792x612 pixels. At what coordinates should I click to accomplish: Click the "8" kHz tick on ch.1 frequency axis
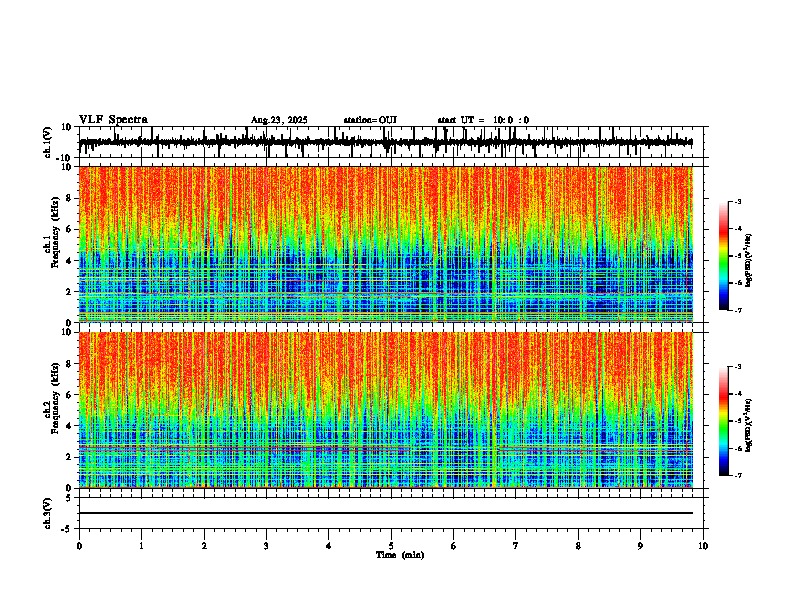click(70, 198)
